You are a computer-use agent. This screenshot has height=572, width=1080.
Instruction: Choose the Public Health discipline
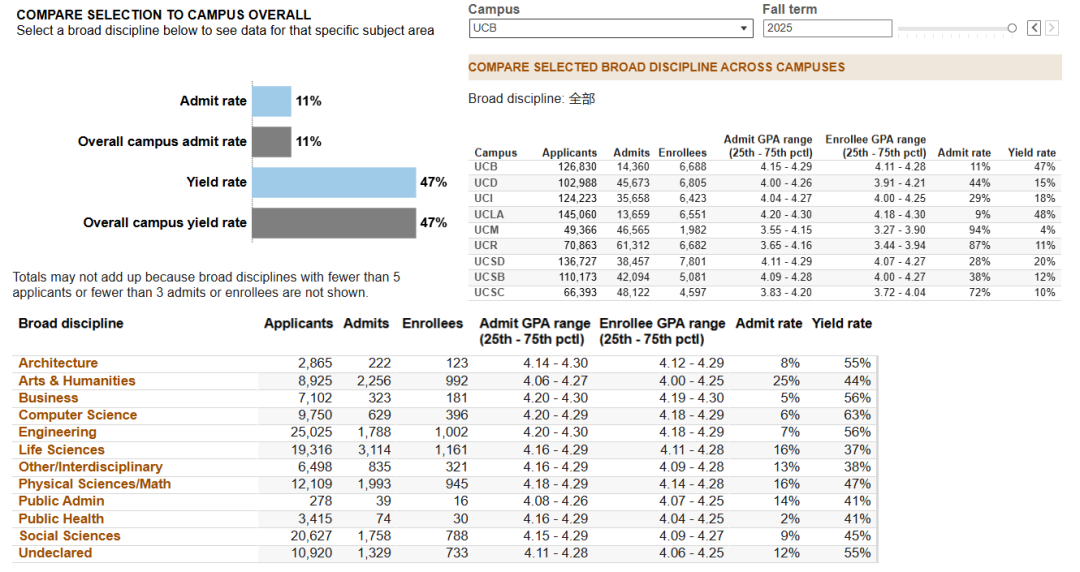click(61, 519)
